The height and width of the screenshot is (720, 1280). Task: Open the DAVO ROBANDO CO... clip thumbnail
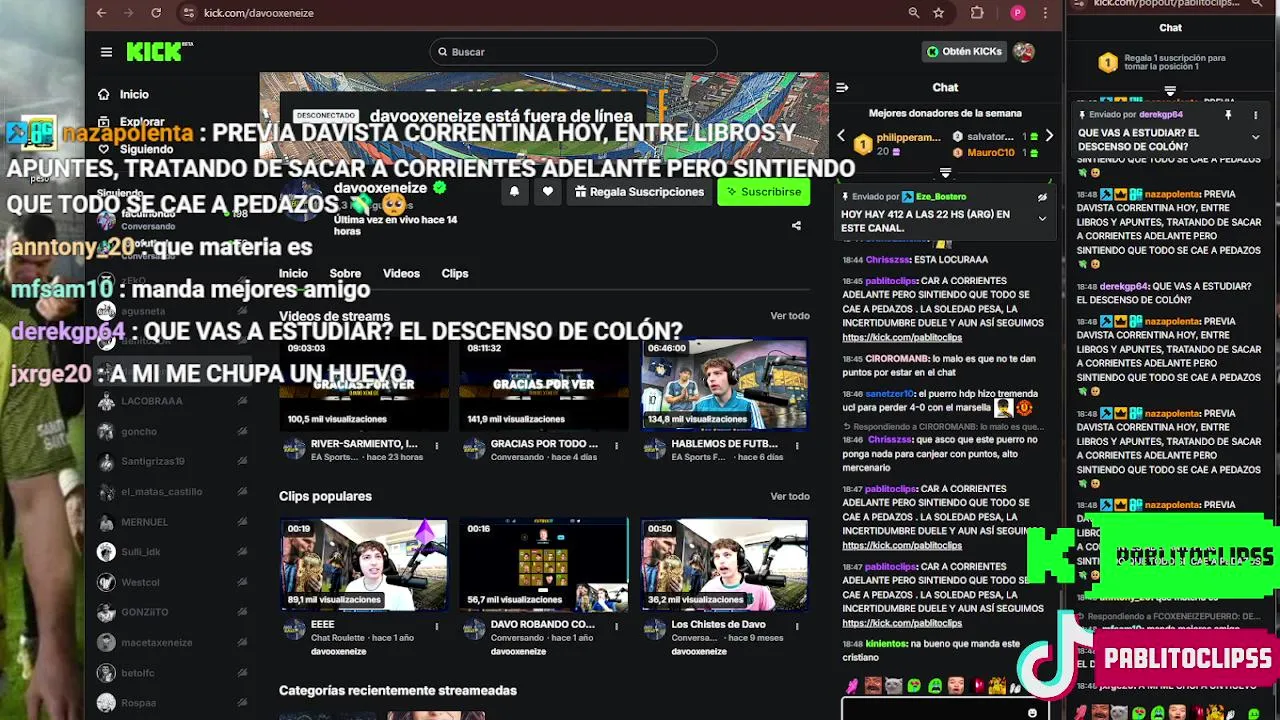tap(544, 565)
